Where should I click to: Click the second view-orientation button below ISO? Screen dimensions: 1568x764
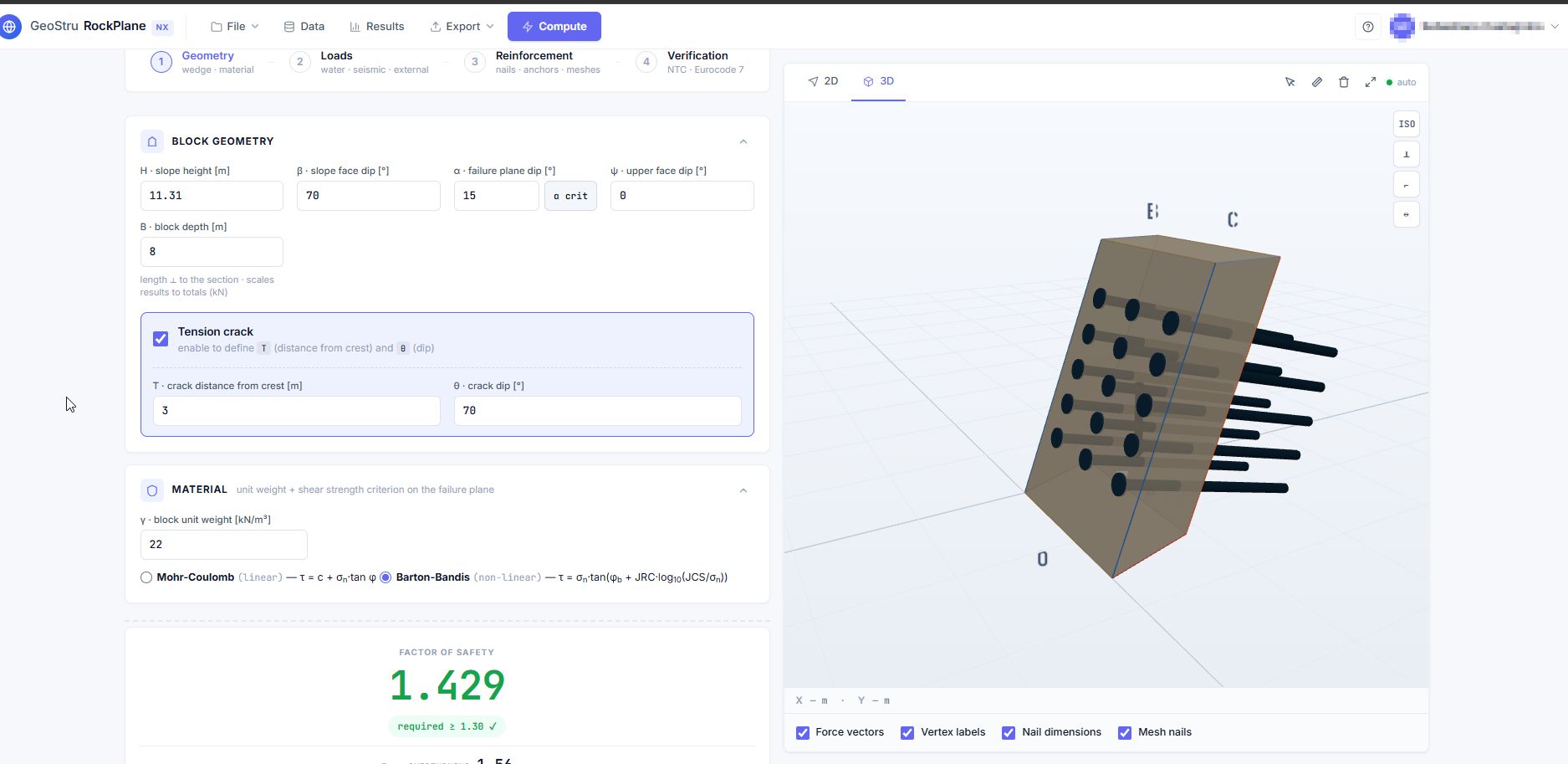[1407, 184]
